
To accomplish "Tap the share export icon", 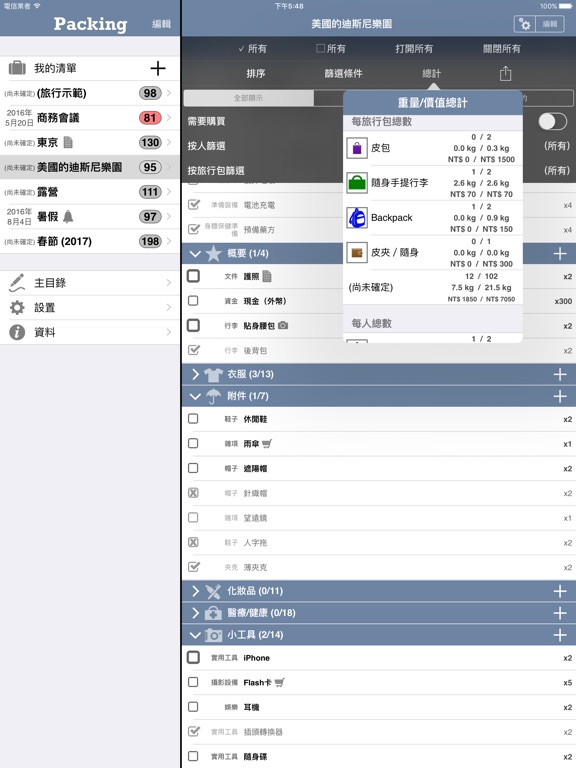I will 505,73.
